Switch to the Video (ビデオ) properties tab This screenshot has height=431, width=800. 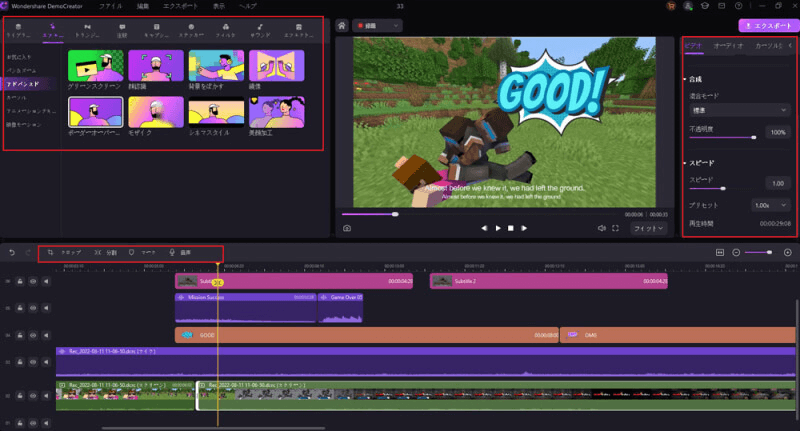tap(693, 46)
